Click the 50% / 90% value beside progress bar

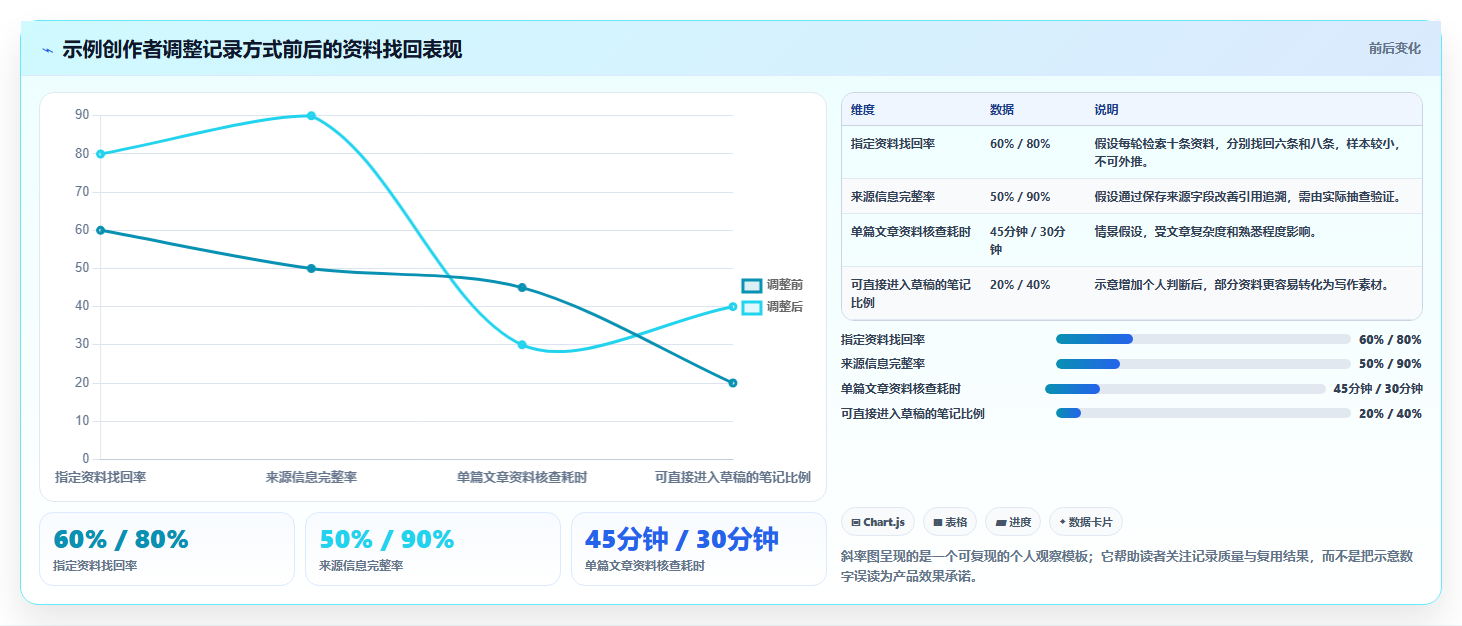[1390, 364]
